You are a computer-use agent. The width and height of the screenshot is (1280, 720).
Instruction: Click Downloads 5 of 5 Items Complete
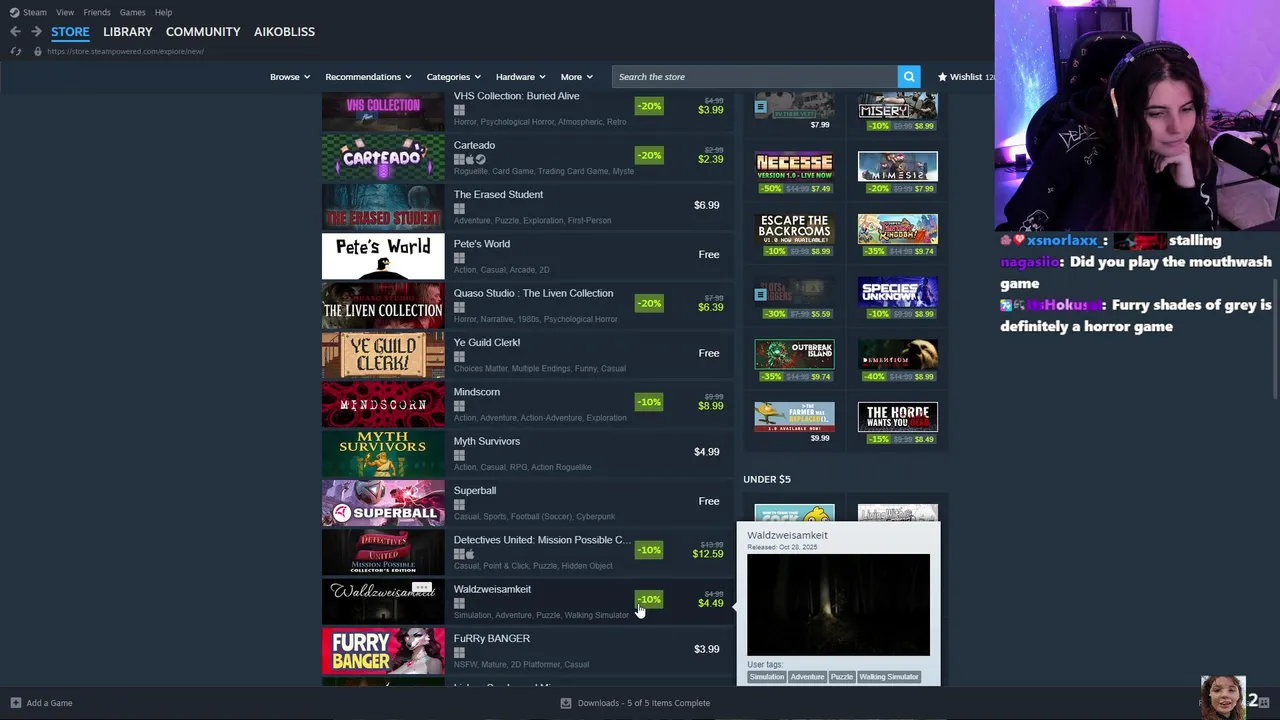click(644, 703)
